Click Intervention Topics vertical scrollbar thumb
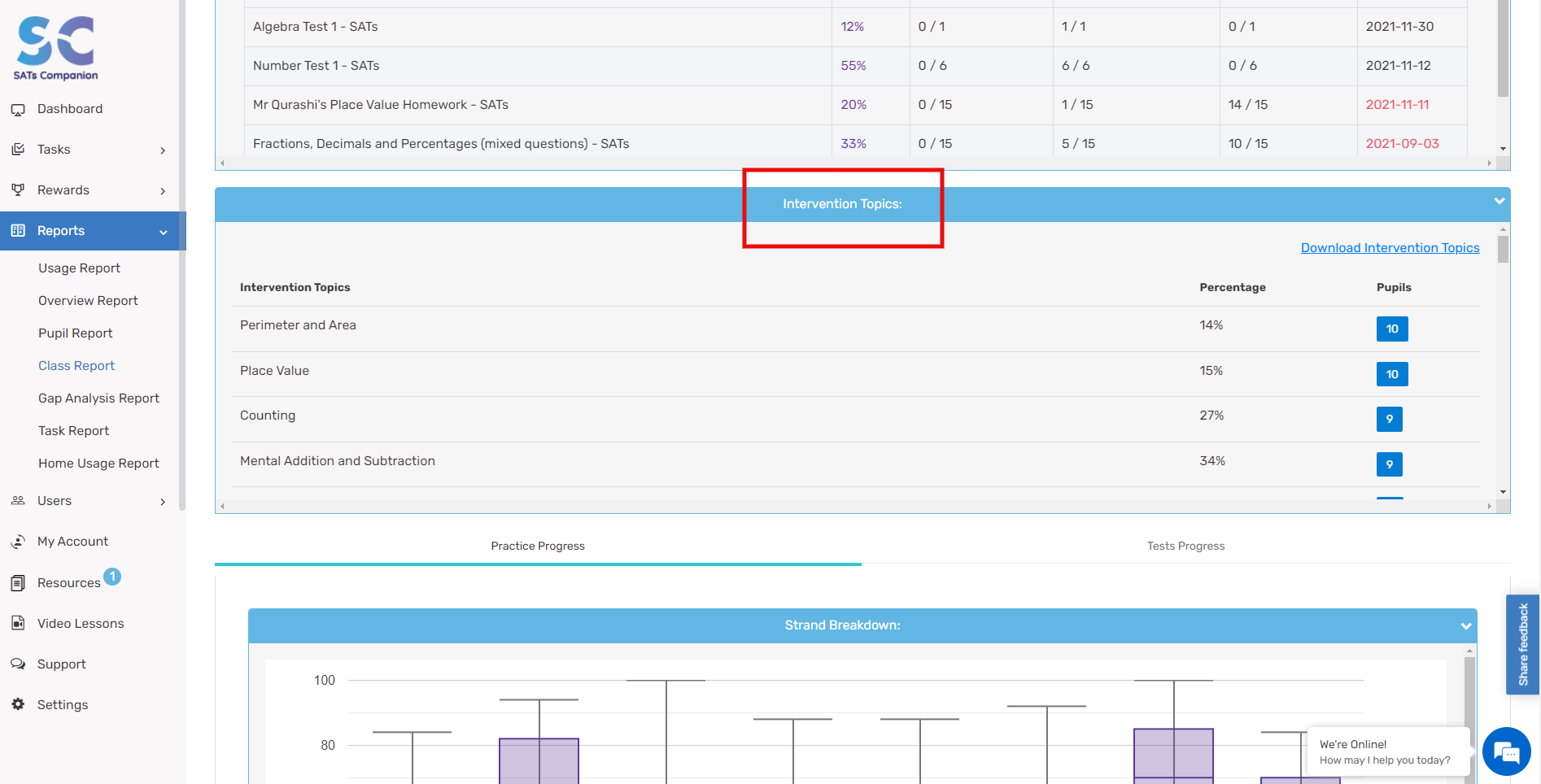The width and height of the screenshot is (1541, 784). 1503,249
